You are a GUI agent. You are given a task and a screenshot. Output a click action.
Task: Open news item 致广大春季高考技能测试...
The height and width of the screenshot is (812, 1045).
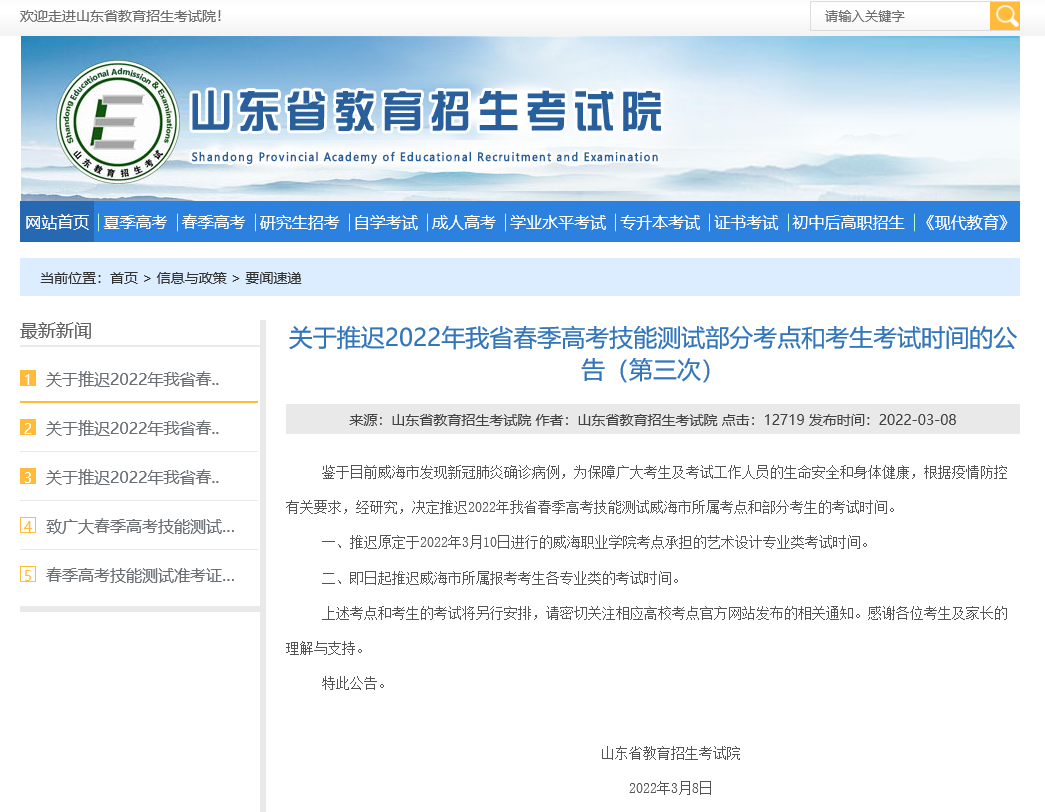140,526
